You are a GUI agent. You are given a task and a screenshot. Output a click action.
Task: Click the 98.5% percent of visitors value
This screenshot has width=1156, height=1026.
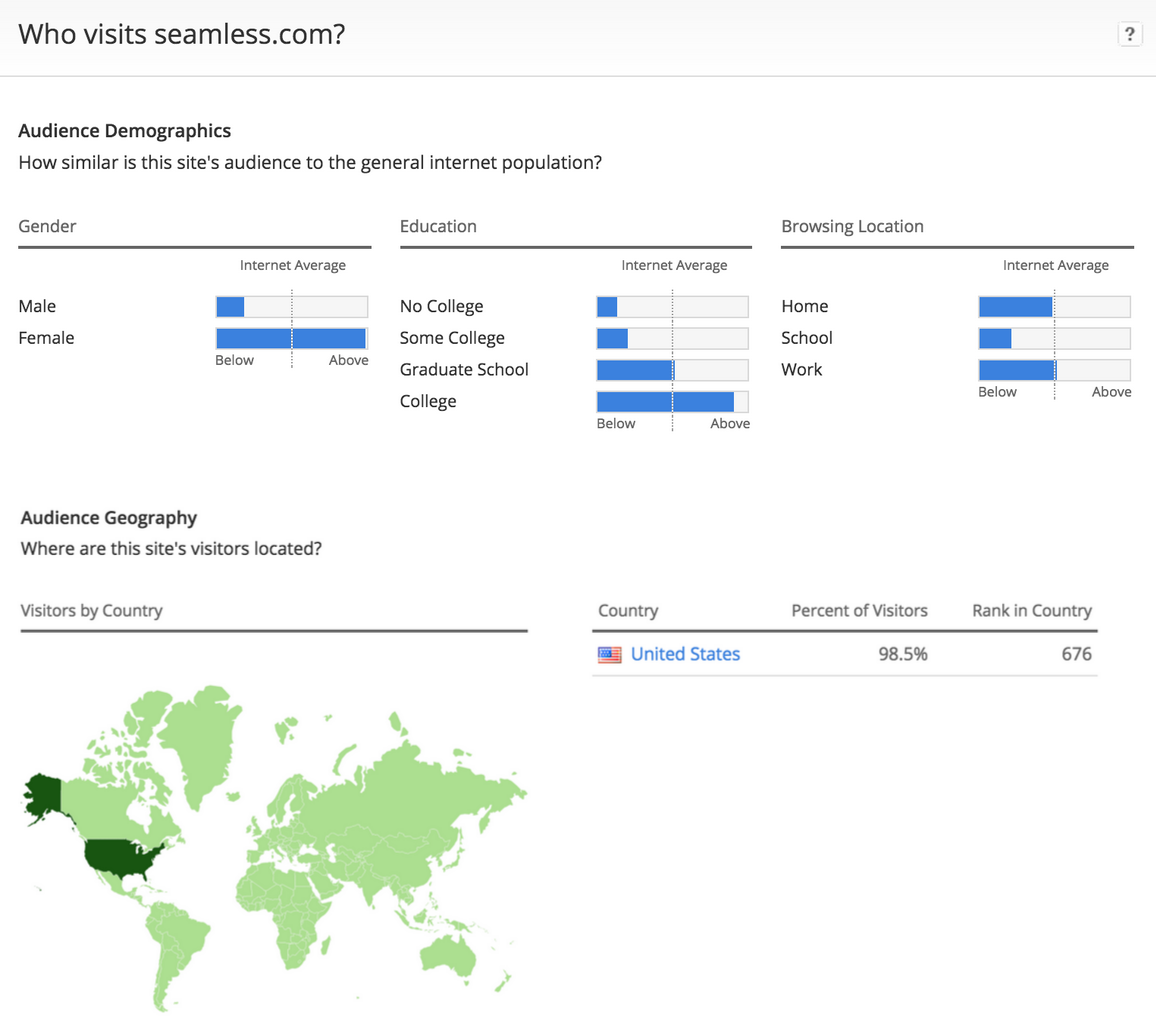click(902, 655)
